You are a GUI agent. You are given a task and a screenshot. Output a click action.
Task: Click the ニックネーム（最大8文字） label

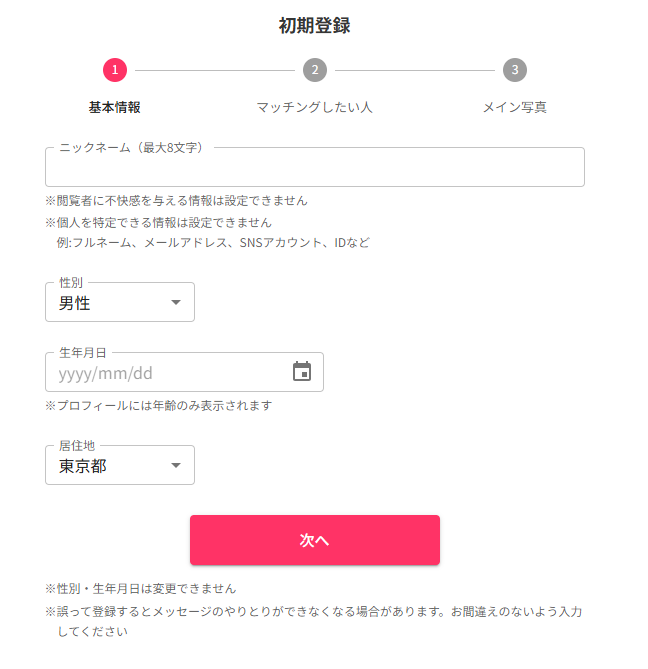coord(131,148)
